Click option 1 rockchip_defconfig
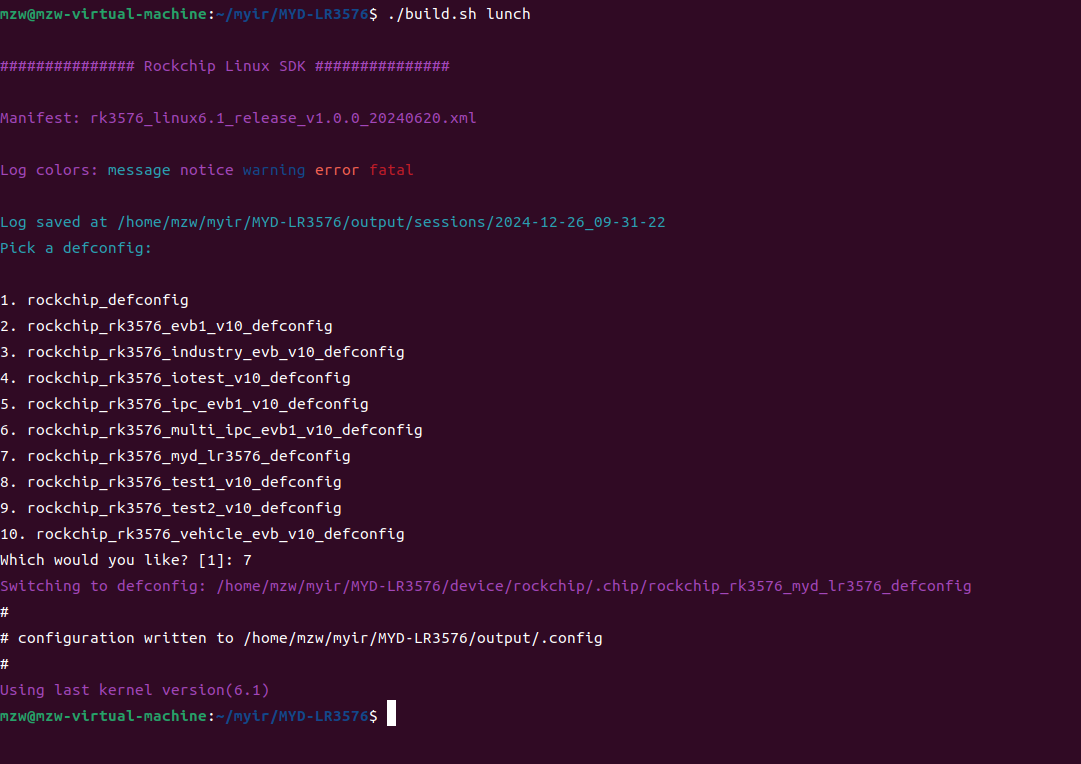This screenshot has height=764, width=1081. click(x=94, y=300)
